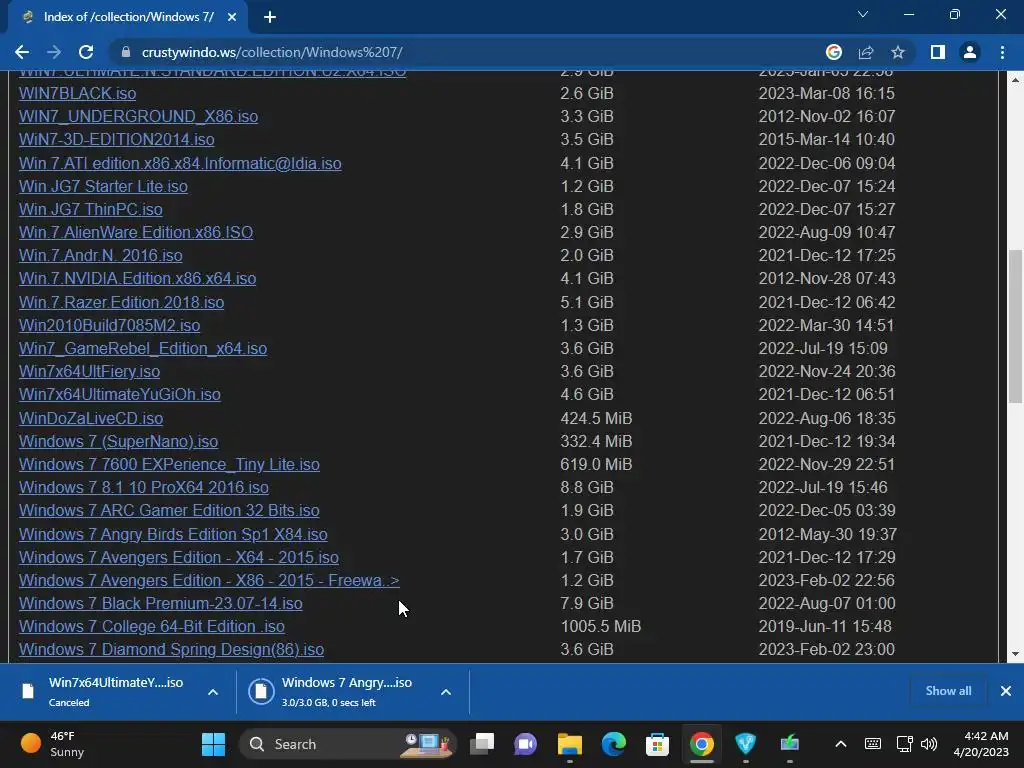
Task: Open File Explorer from taskbar
Action: coord(569,744)
